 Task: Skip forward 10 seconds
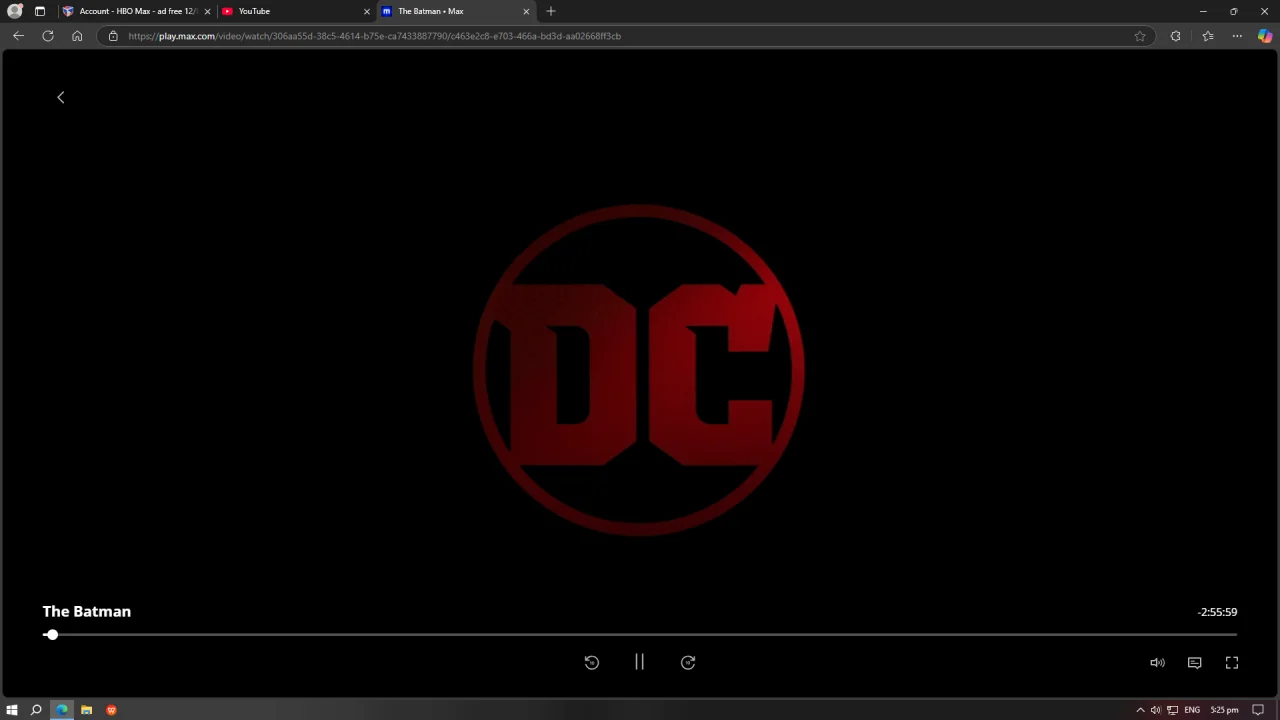(x=688, y=662)
